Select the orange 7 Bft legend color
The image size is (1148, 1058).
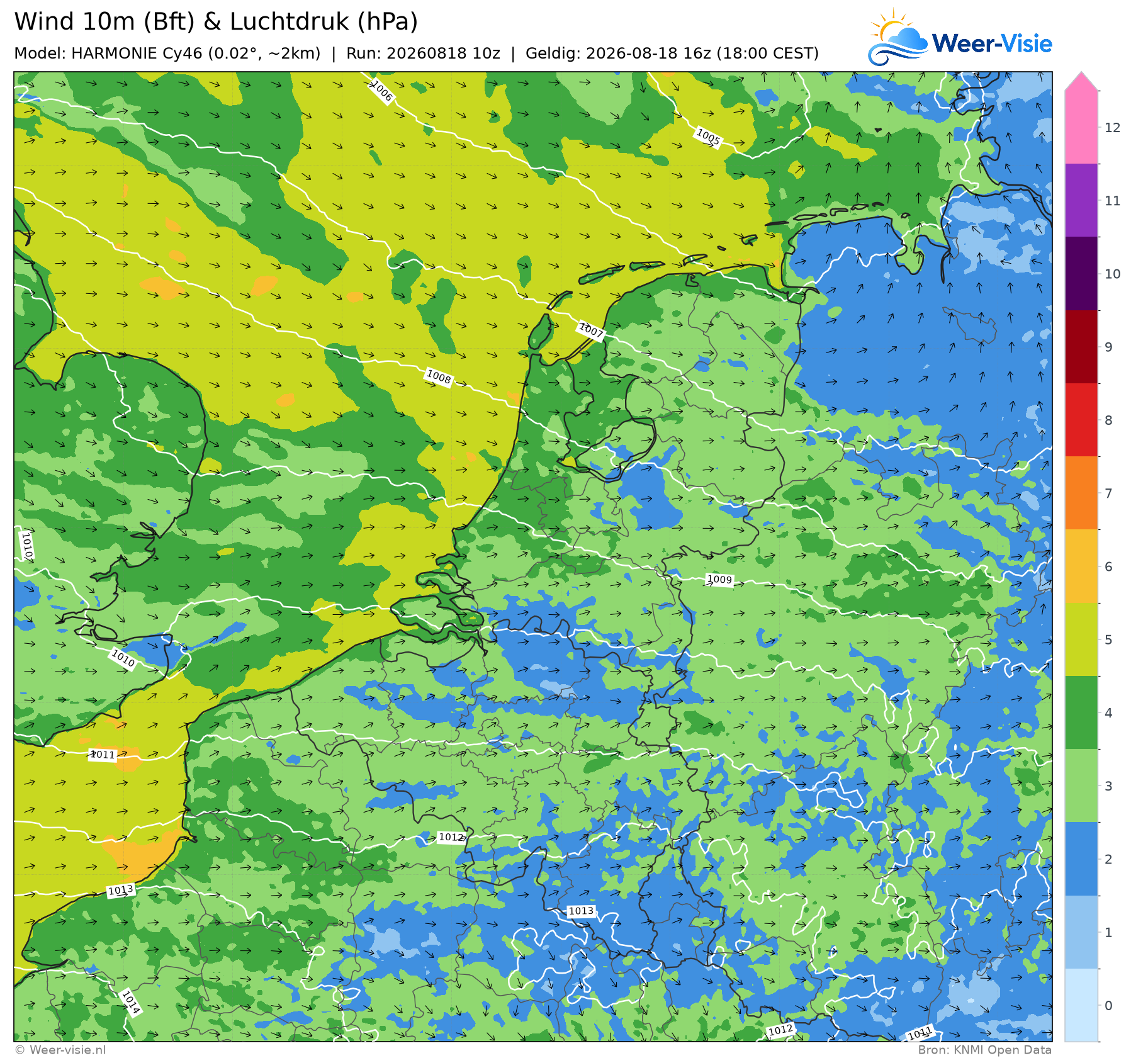click(x=1082, y=493)
